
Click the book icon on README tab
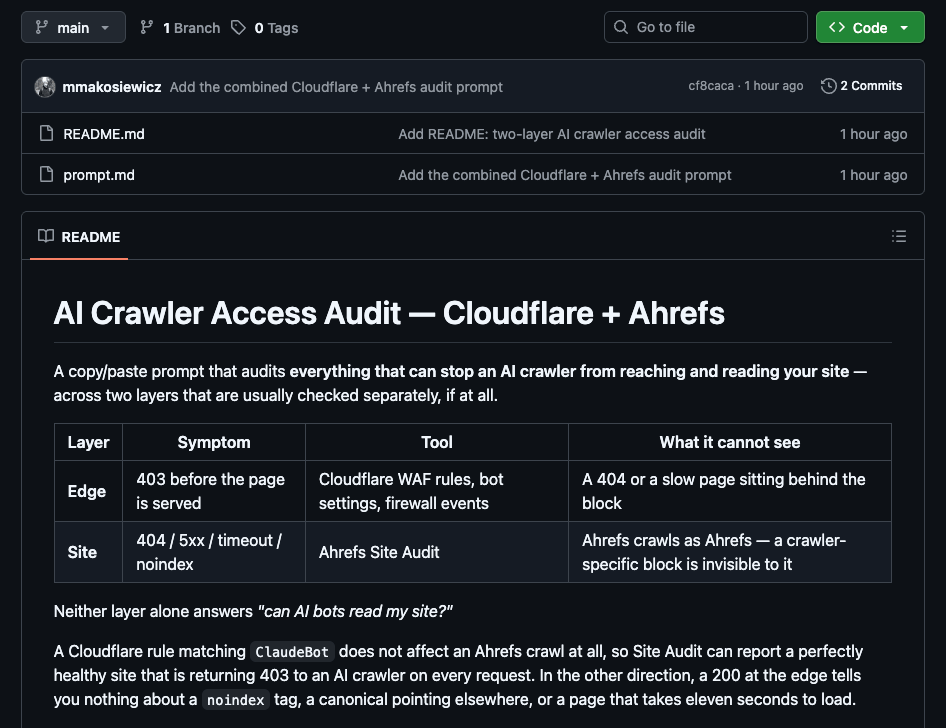[x=46, y=236]
